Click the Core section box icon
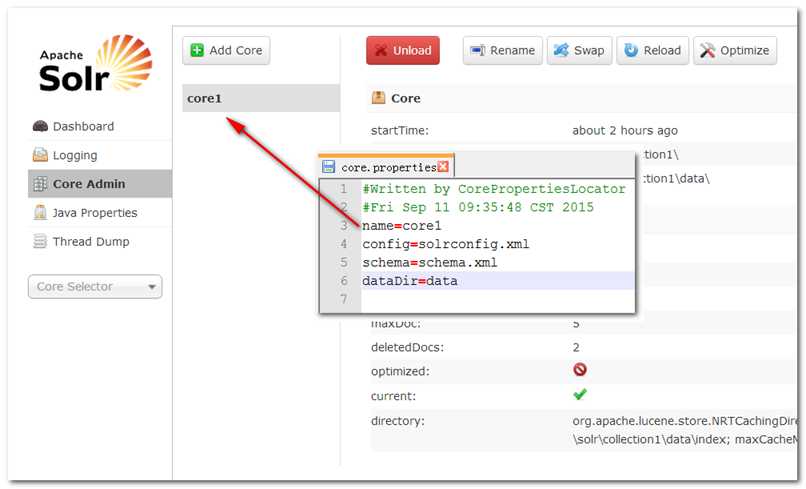The height and width of the screenshot is (489, 806). [x=378, y=98]
